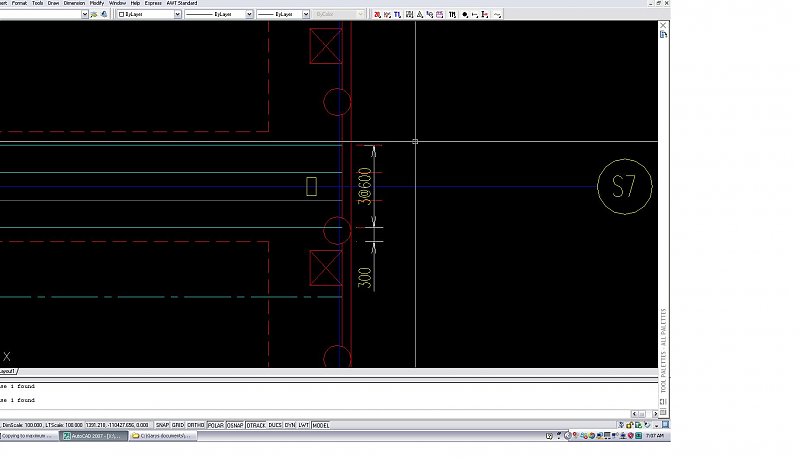This screenshot has width=800, height=462.
Task: Open the status bar menu arrow
Action: click(657, 425)
